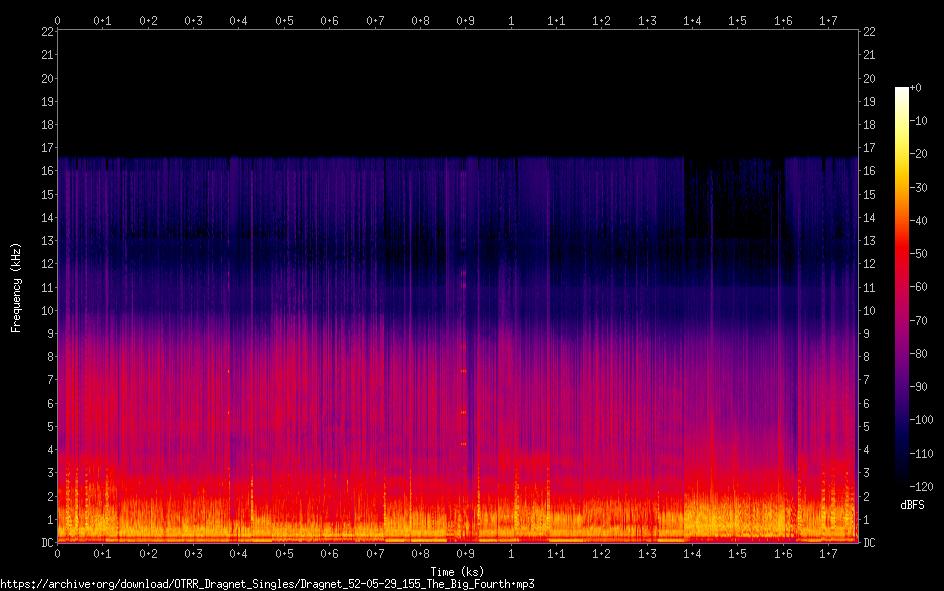
Task: Select the 0.5 tick on the top time axis
Action: (x=285, y=20)
